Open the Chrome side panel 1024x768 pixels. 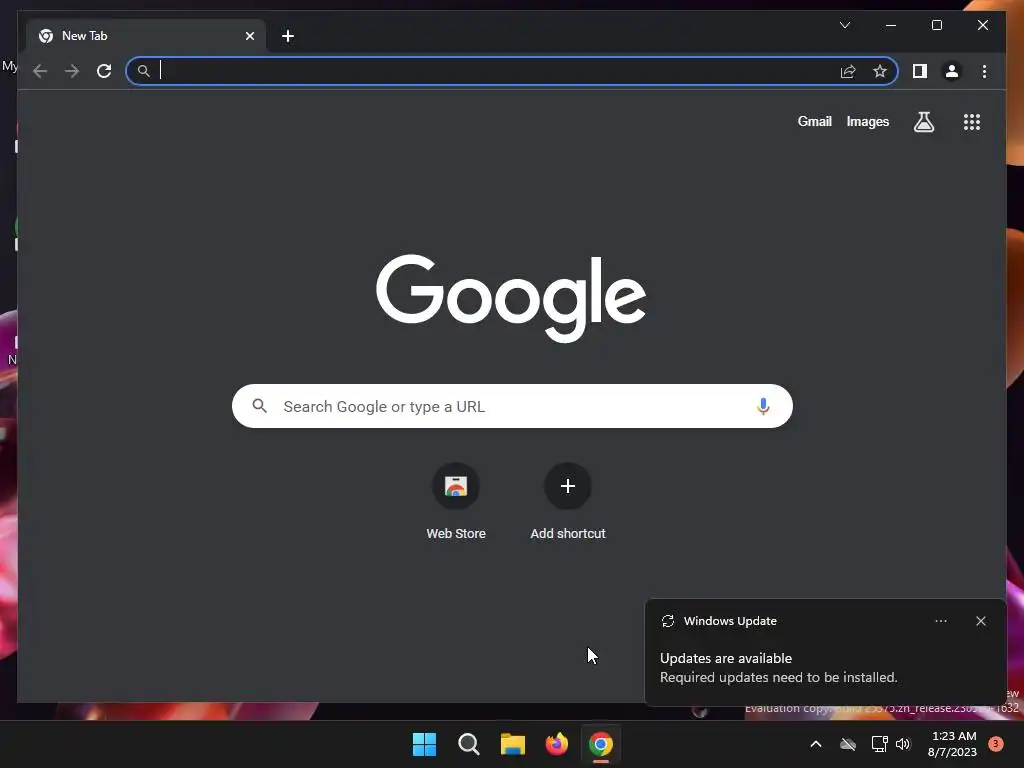(920, 71)
